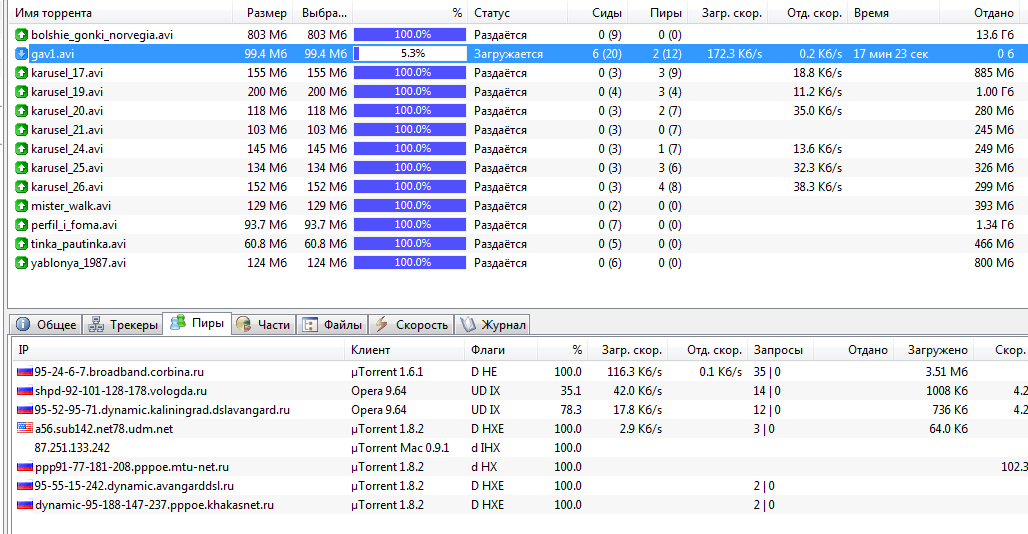Select torrent karusel_20.avi
This screenshot has width=1028, height=534.
[x=67, y=111]
